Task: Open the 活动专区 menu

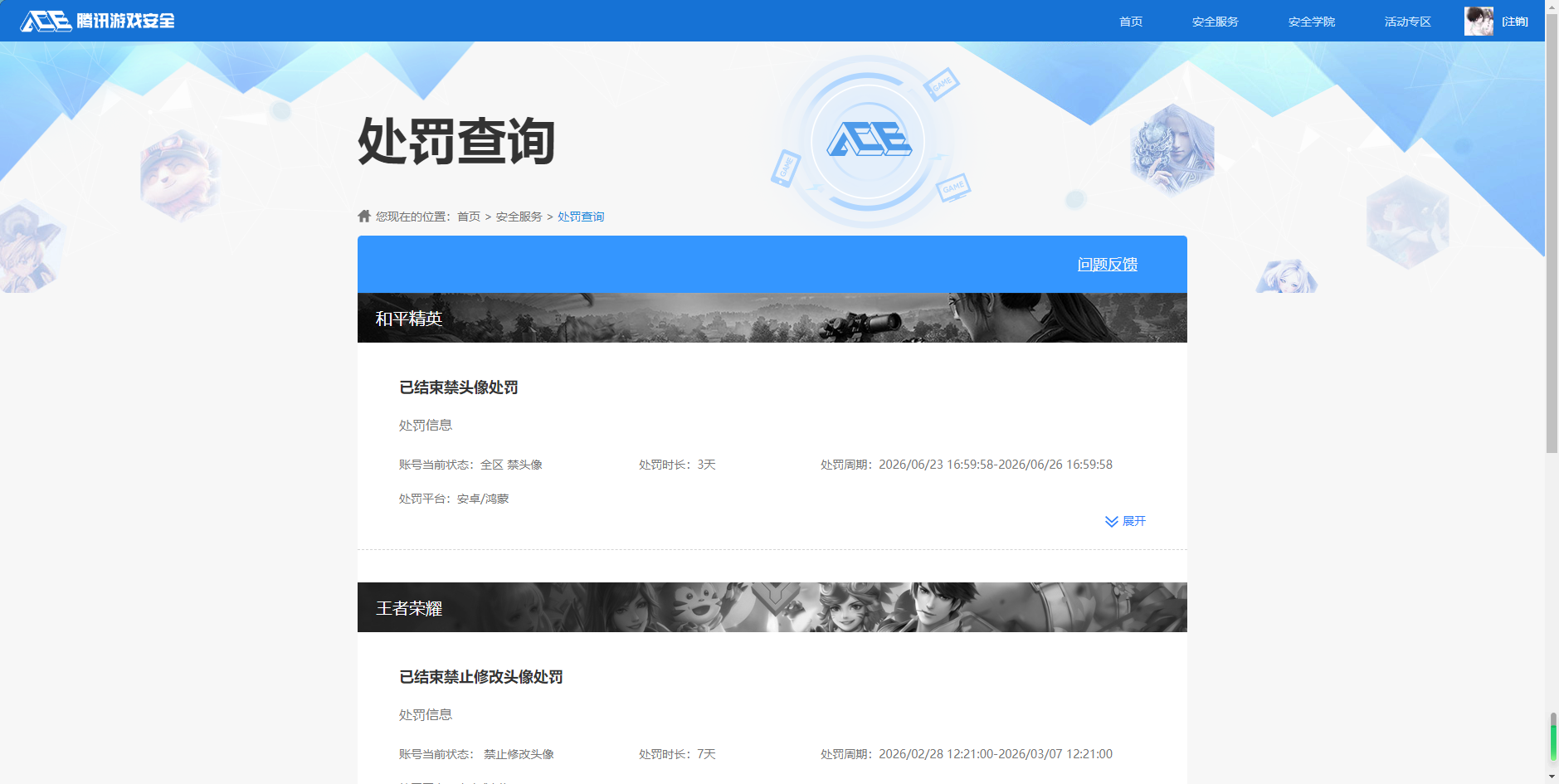Action: pyautogui.click(x=1407, y=22)
